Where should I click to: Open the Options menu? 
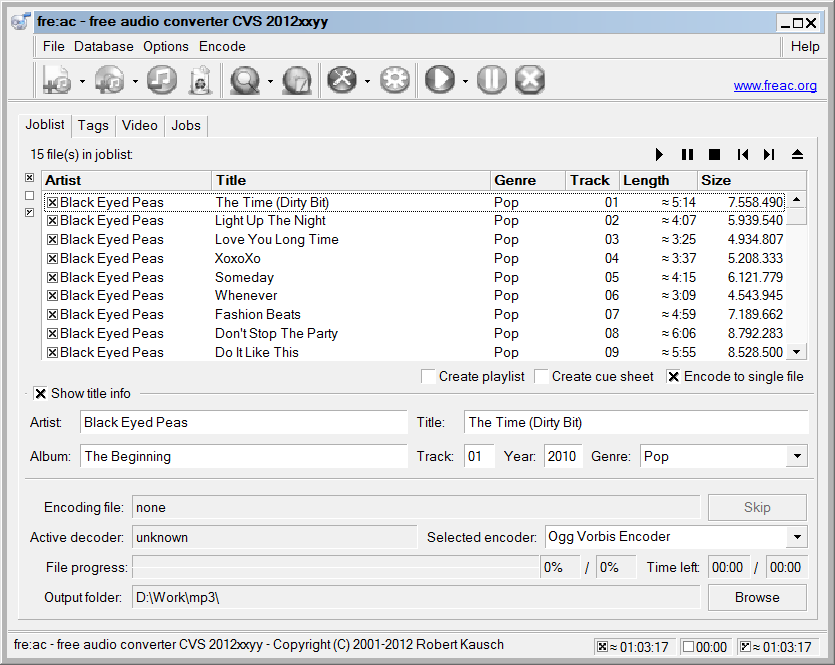point(166,46)
